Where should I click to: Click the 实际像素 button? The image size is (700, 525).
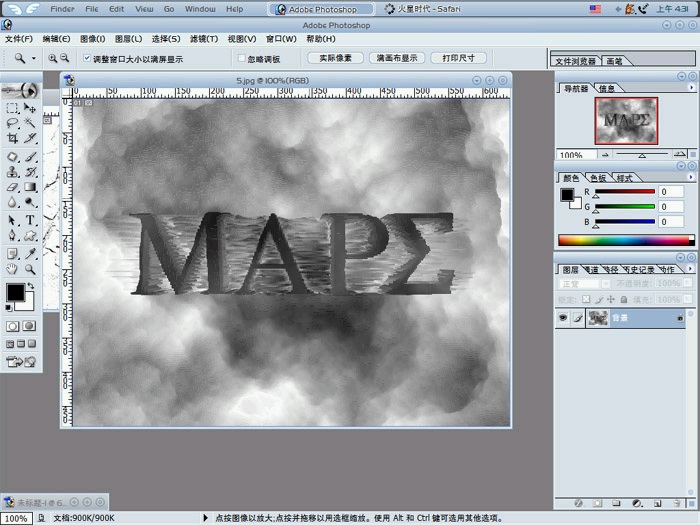[x=328, y=58]
